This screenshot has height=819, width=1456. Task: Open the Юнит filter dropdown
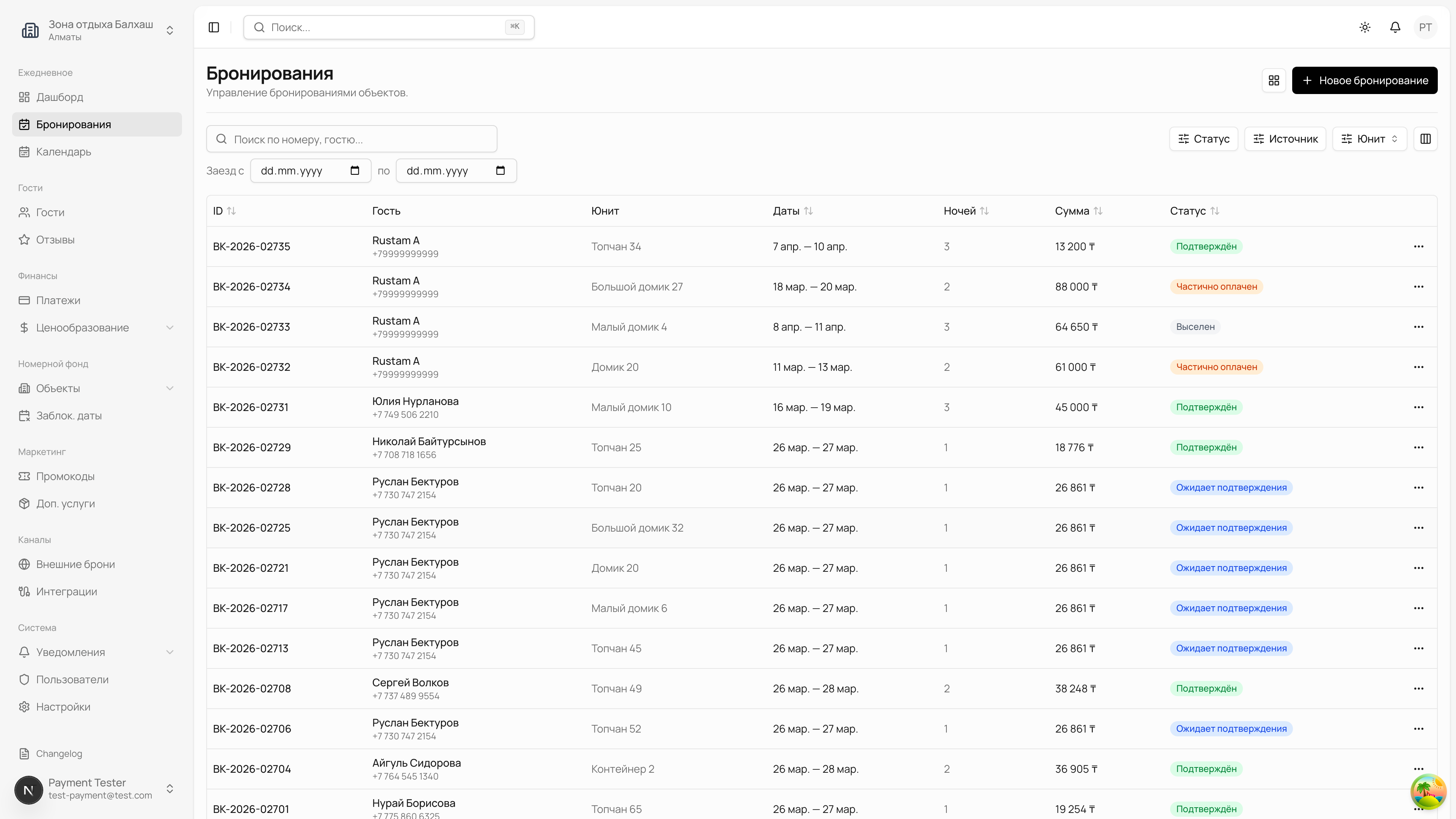click(1370, 139)
